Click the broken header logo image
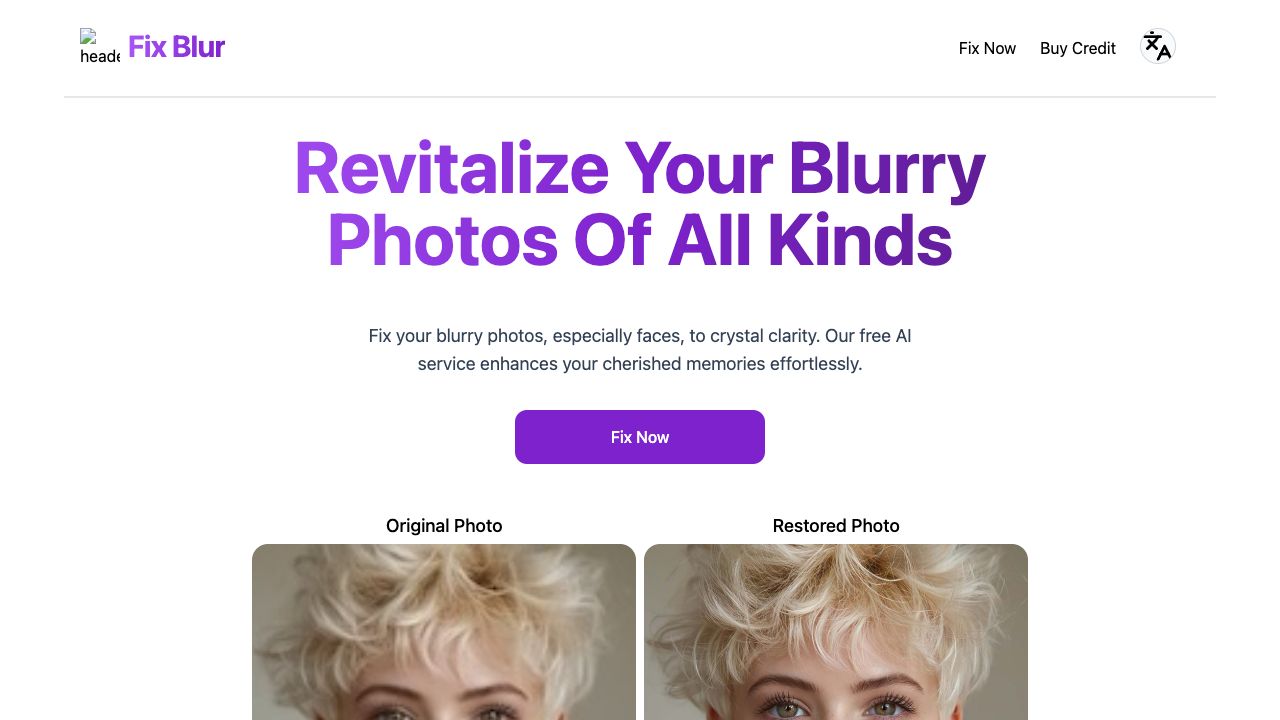Screen dimensions: 1280x720 pyautogui.click(x=100, y=46)
